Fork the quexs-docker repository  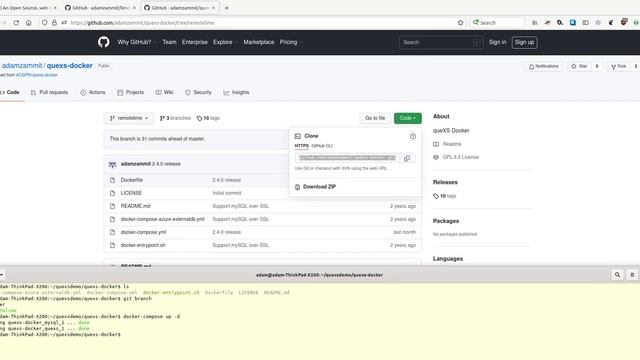(618, 66)
